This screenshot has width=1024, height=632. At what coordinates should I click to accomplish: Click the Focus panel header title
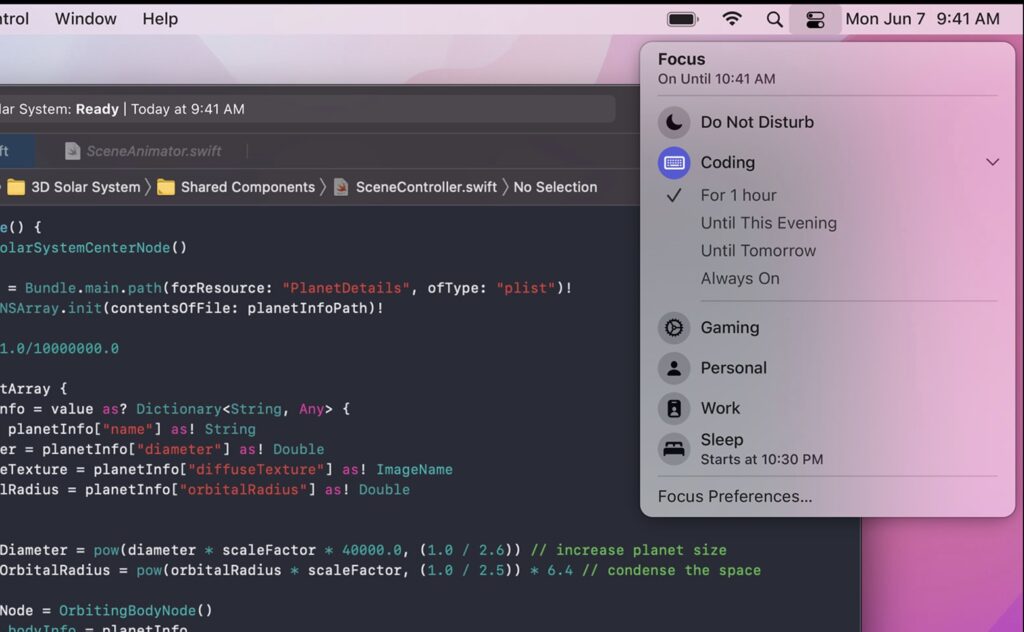tap(681, 59)
